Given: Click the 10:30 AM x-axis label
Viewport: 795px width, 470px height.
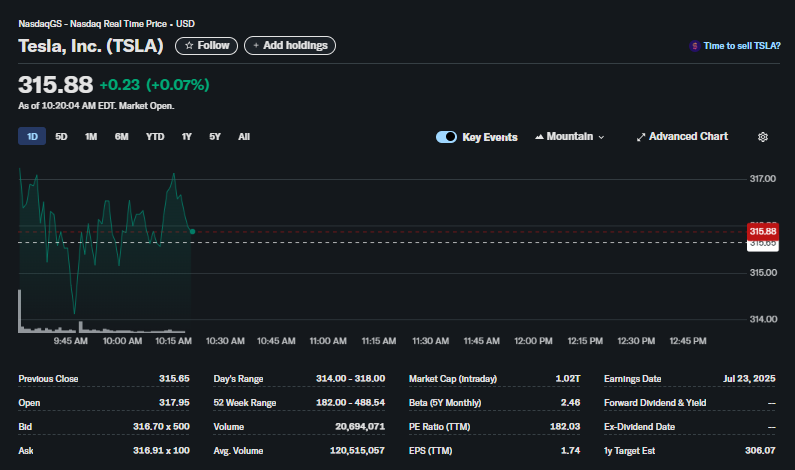Looking at the screenshot, I should click(225, 341).
